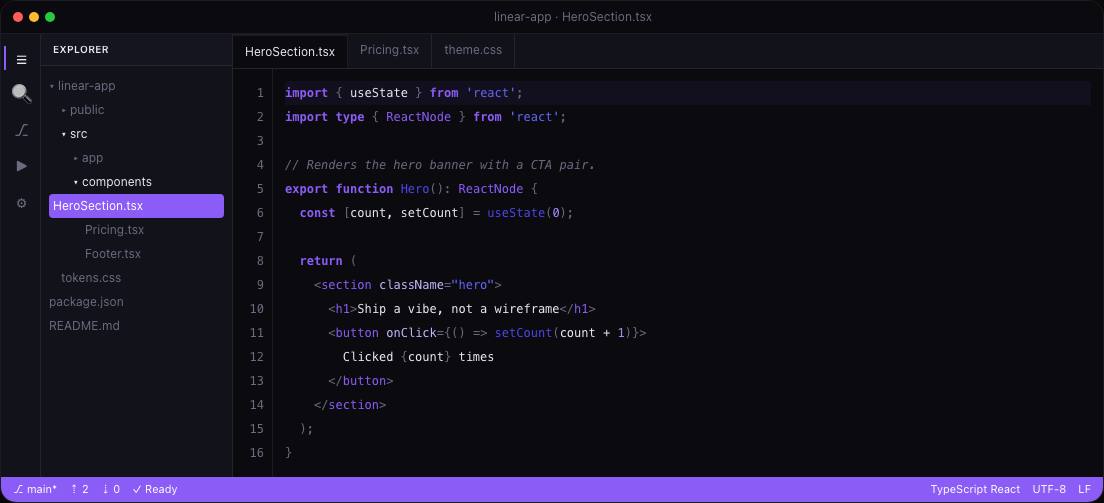
Task: Open the Settings gear icon
Action: 21,203
